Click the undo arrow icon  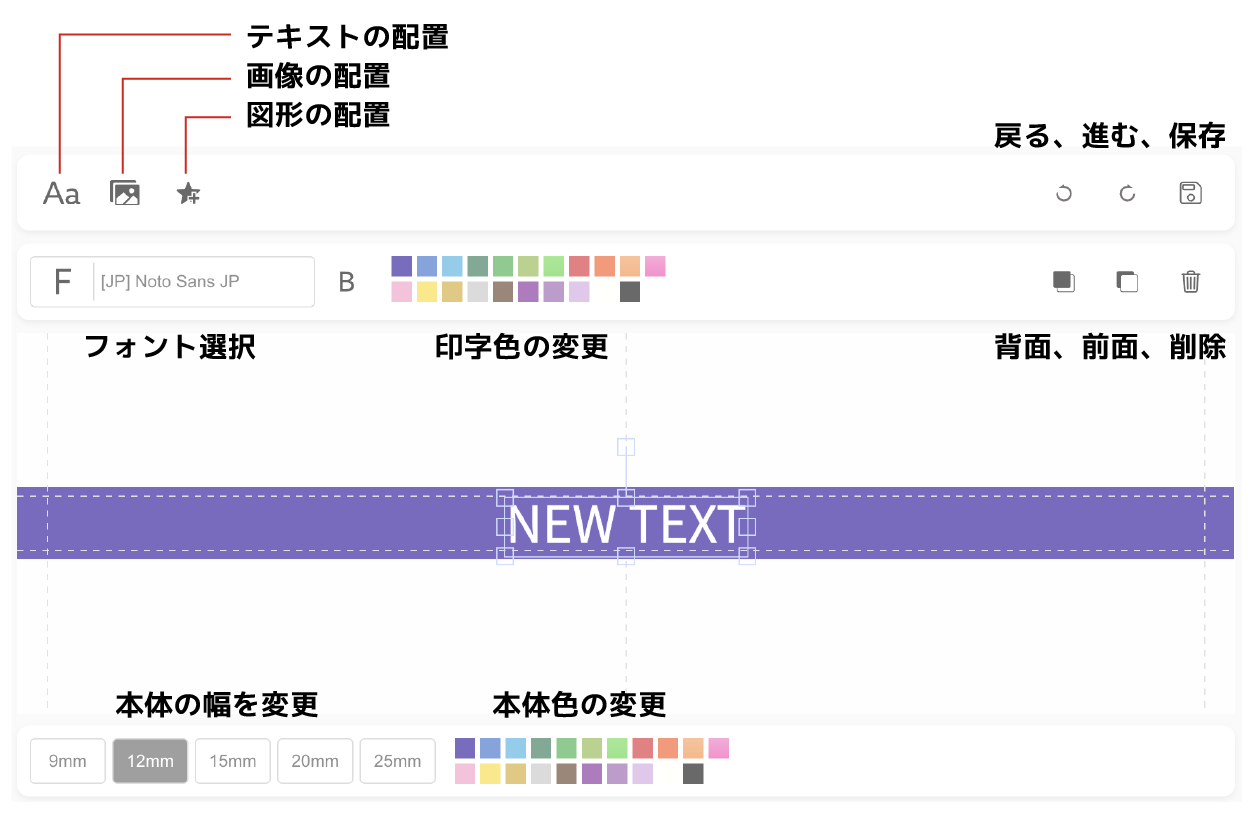point(1064,193)
